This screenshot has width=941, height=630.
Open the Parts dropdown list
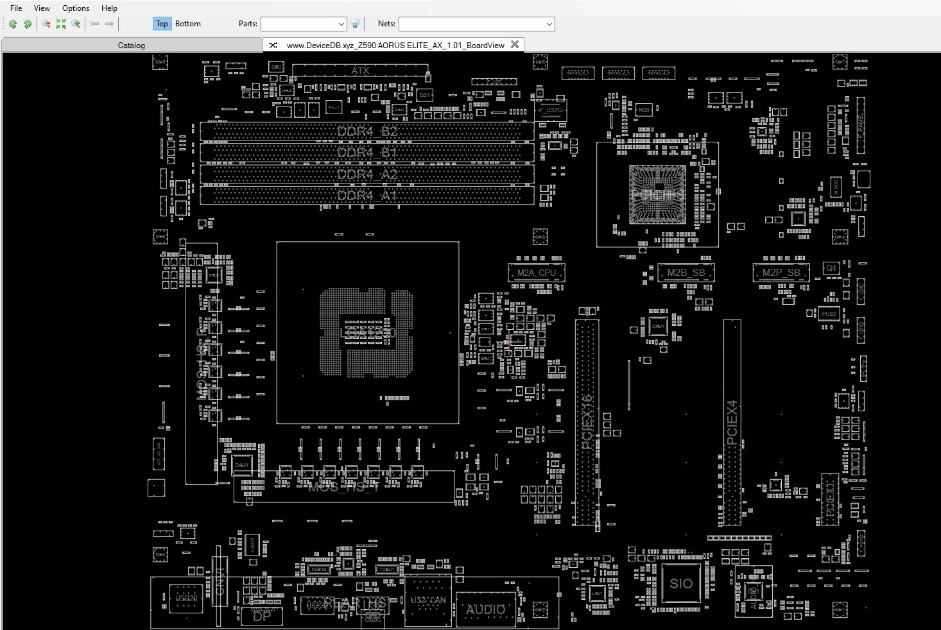point(341,24)
